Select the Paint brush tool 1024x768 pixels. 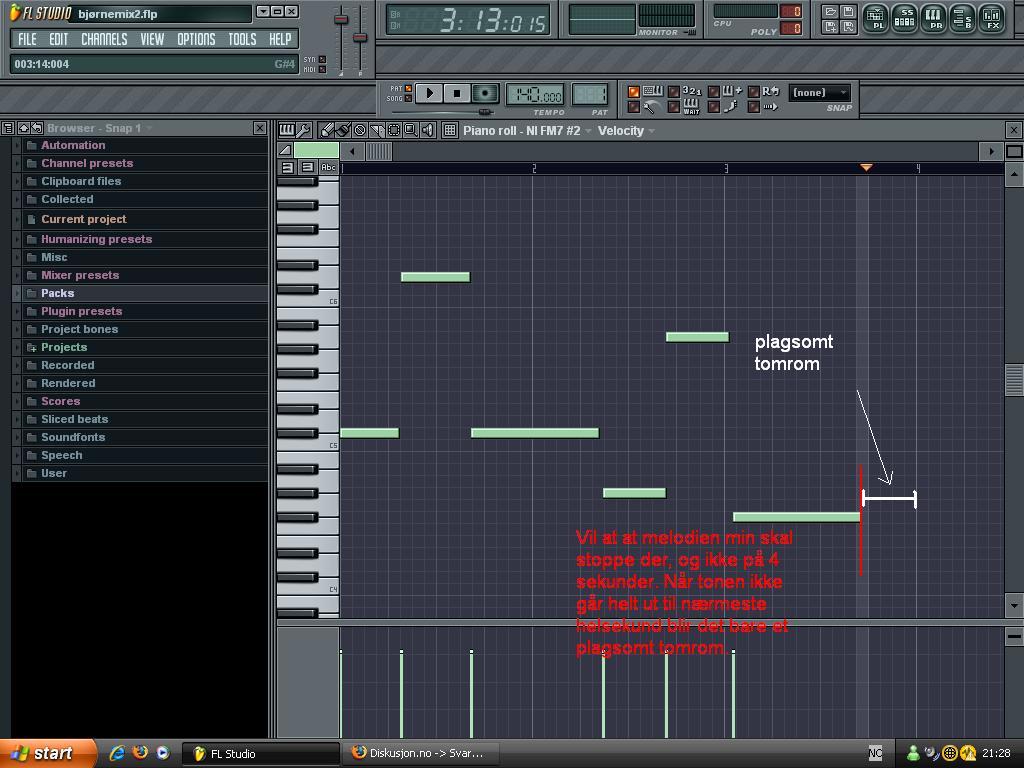pos(343,131)
